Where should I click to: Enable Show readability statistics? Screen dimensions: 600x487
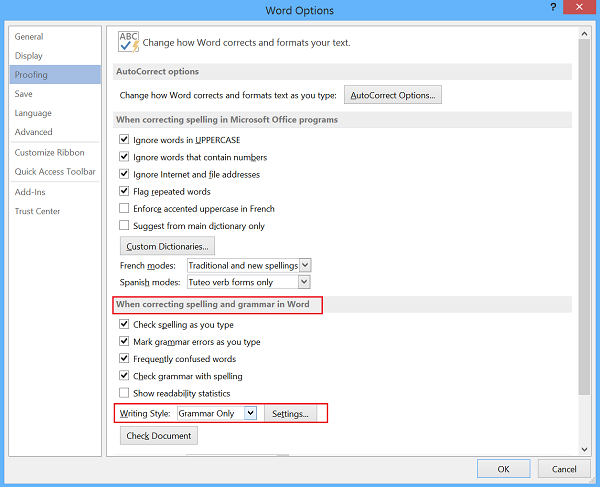(124, 393)
